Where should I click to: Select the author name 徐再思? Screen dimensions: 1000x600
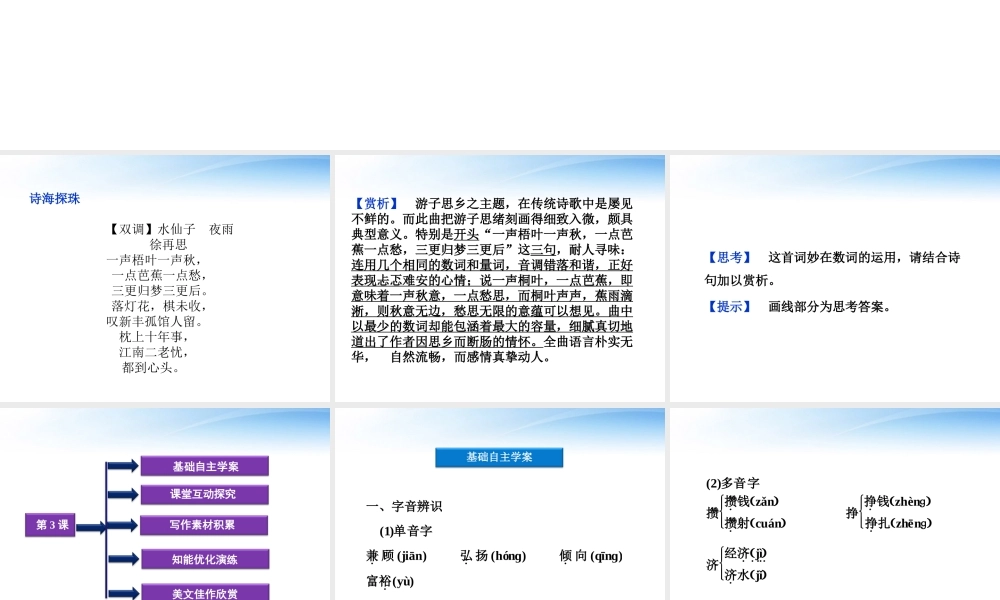(x=168, y=244)
